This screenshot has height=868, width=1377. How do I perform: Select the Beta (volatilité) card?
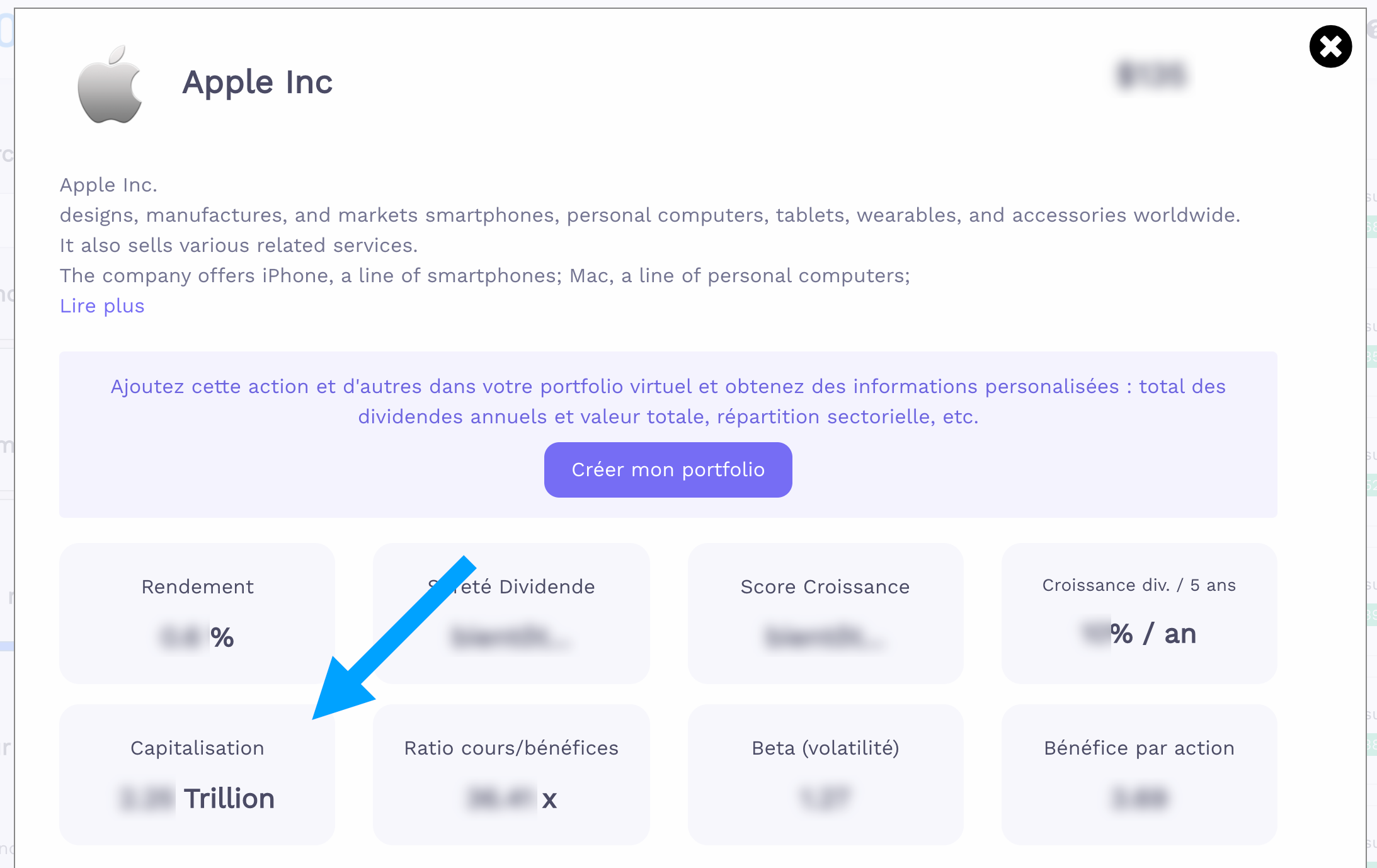click(825, 774)
